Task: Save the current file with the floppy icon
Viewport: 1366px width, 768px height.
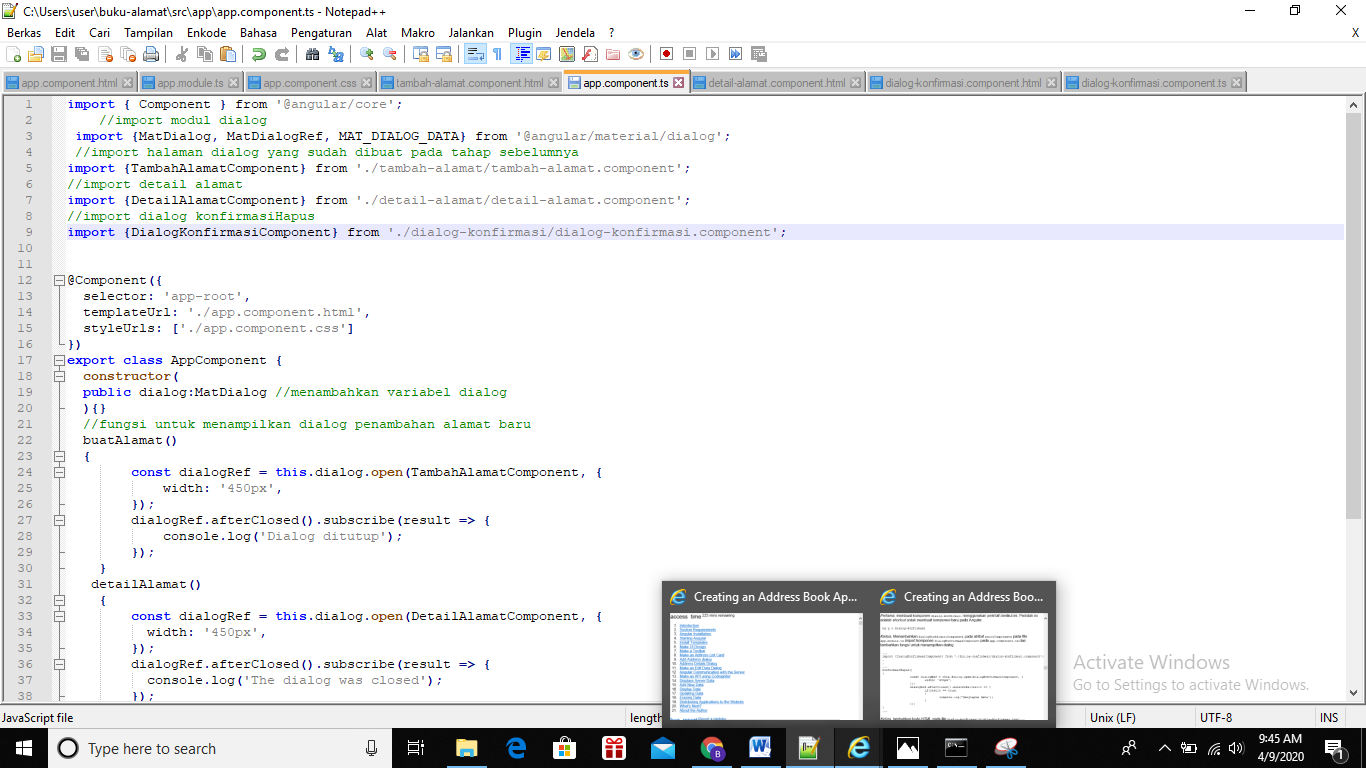Action: point(59,54)
